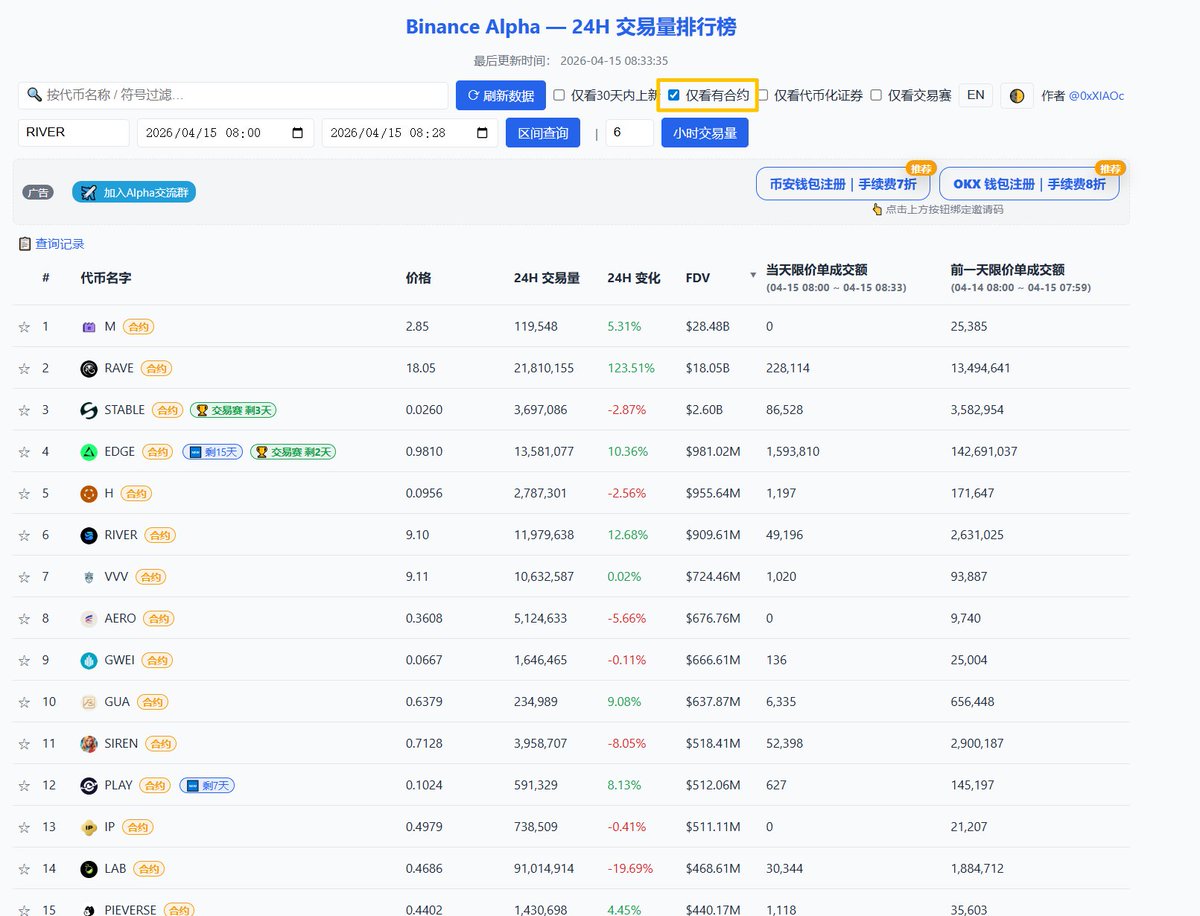1200x916 pixels.
Task: Sort by 24H 变化 column header
Action: click(634, 278)
